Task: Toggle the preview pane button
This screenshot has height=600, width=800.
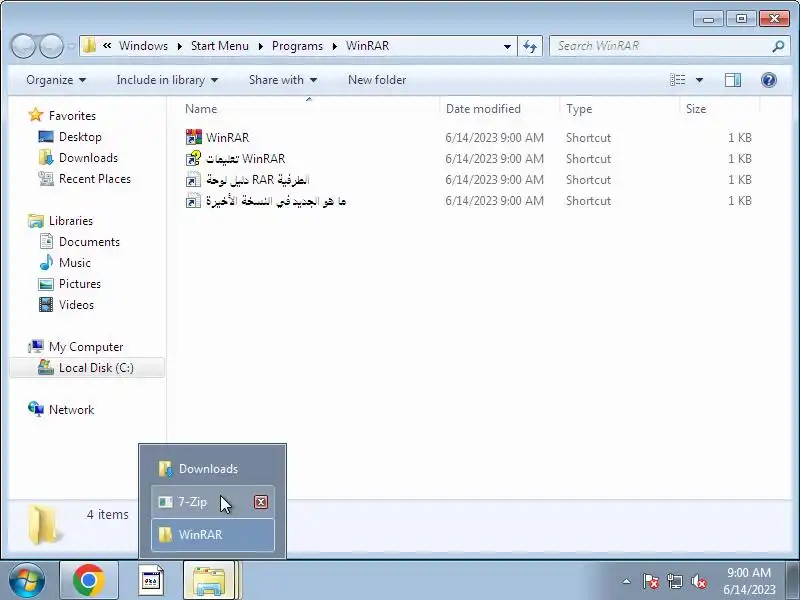Action: (x=733, y=80)
